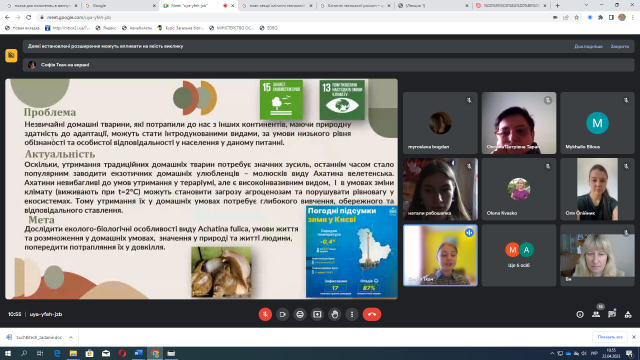Screen dimensions: 640x360
Task: Switch to the '[Лекція 1]' browser tab
Action: click(x=433, y=6)
